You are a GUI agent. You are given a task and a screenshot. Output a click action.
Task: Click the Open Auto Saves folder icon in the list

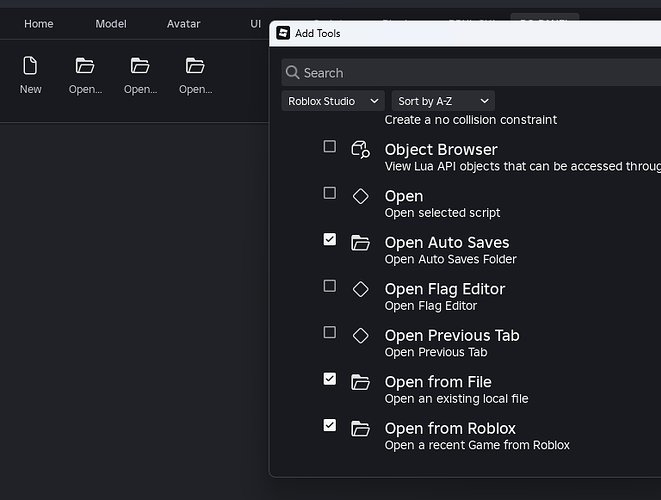(360, 243)
